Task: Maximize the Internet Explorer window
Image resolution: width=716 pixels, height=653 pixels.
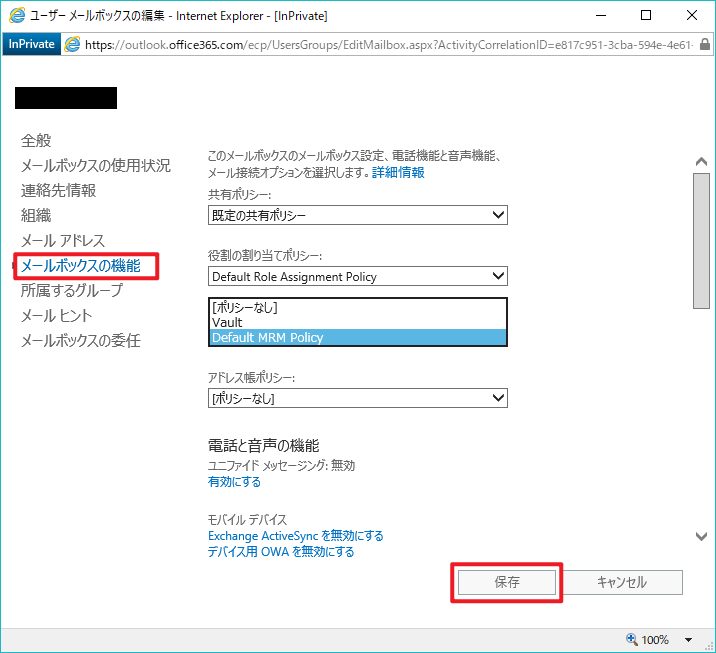Action: 646,16
